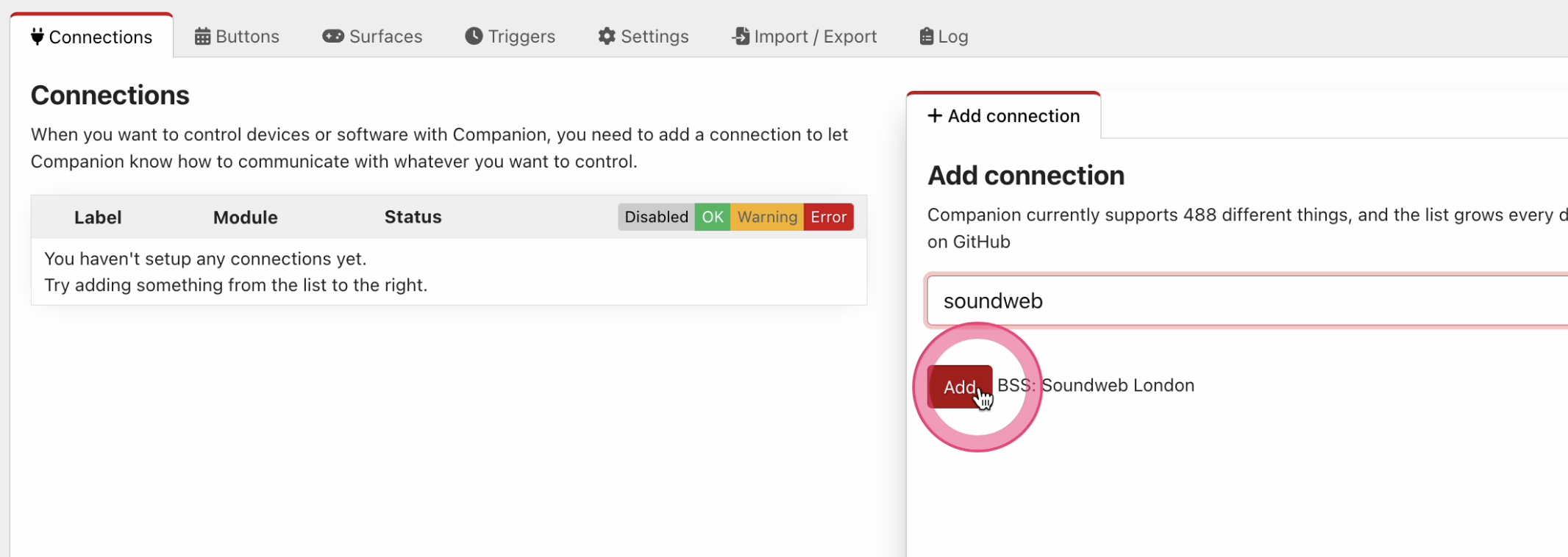Image resolution: width=1568 pixels, height=557 pixels.
Task: Toggle the yellow Warning status filter
Action: point(767,217)
